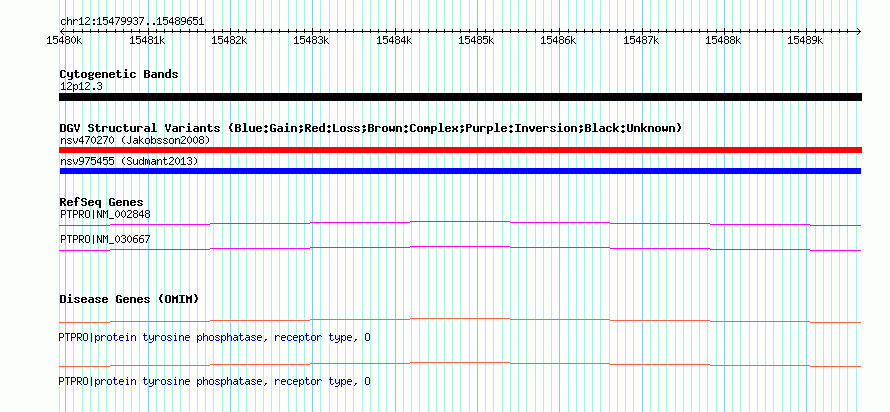Image resolution: width=890 pixels, height=412 pixels.
Task: Select the Cytogenetic Bands track title
Action: 119,74
